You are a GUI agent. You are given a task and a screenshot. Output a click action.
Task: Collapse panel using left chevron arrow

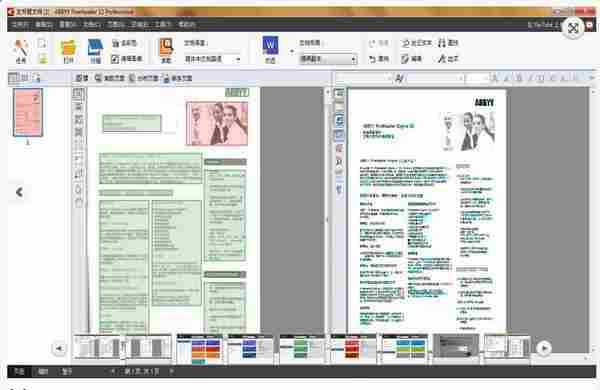(x=19, y=192)
